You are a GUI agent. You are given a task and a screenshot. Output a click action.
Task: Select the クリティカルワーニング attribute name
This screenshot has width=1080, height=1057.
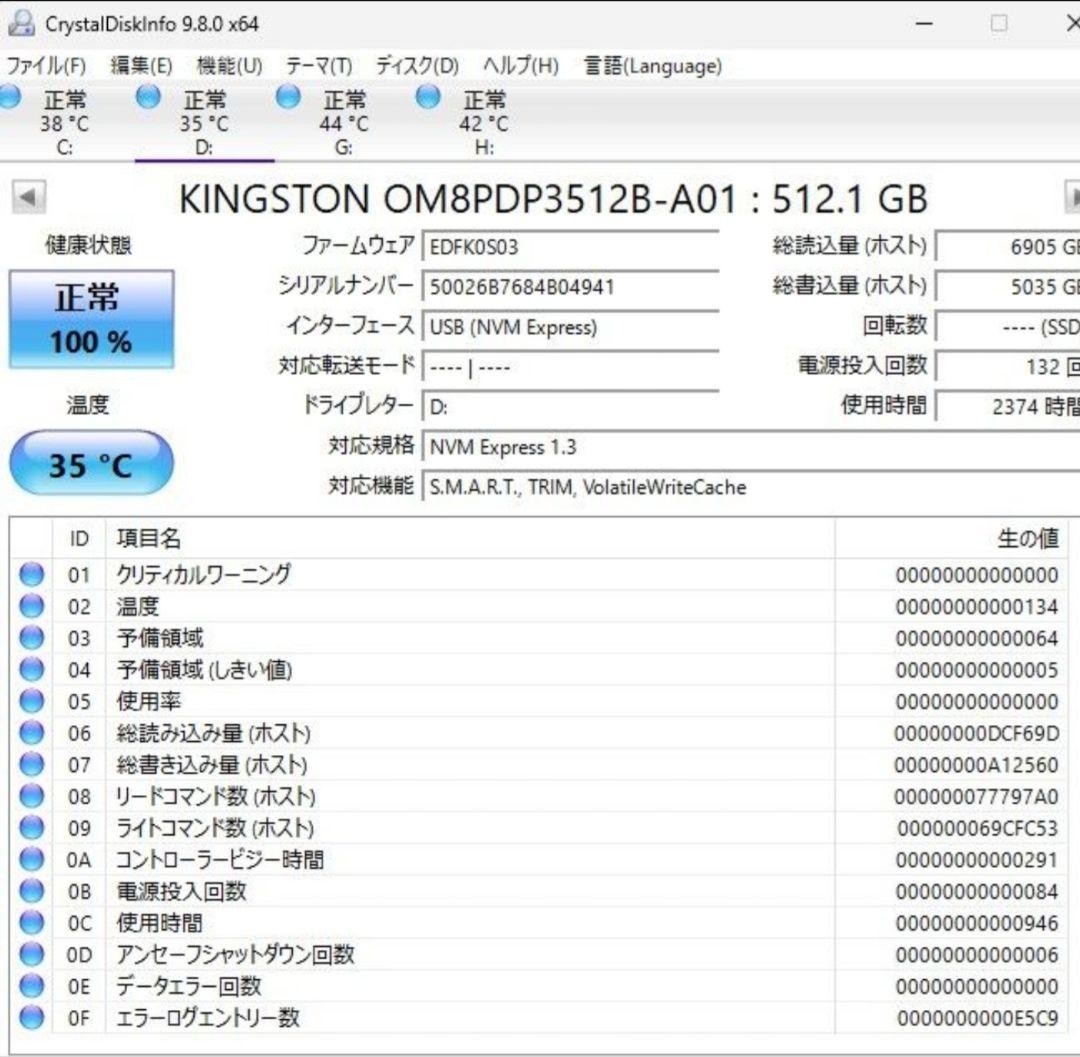203,574
